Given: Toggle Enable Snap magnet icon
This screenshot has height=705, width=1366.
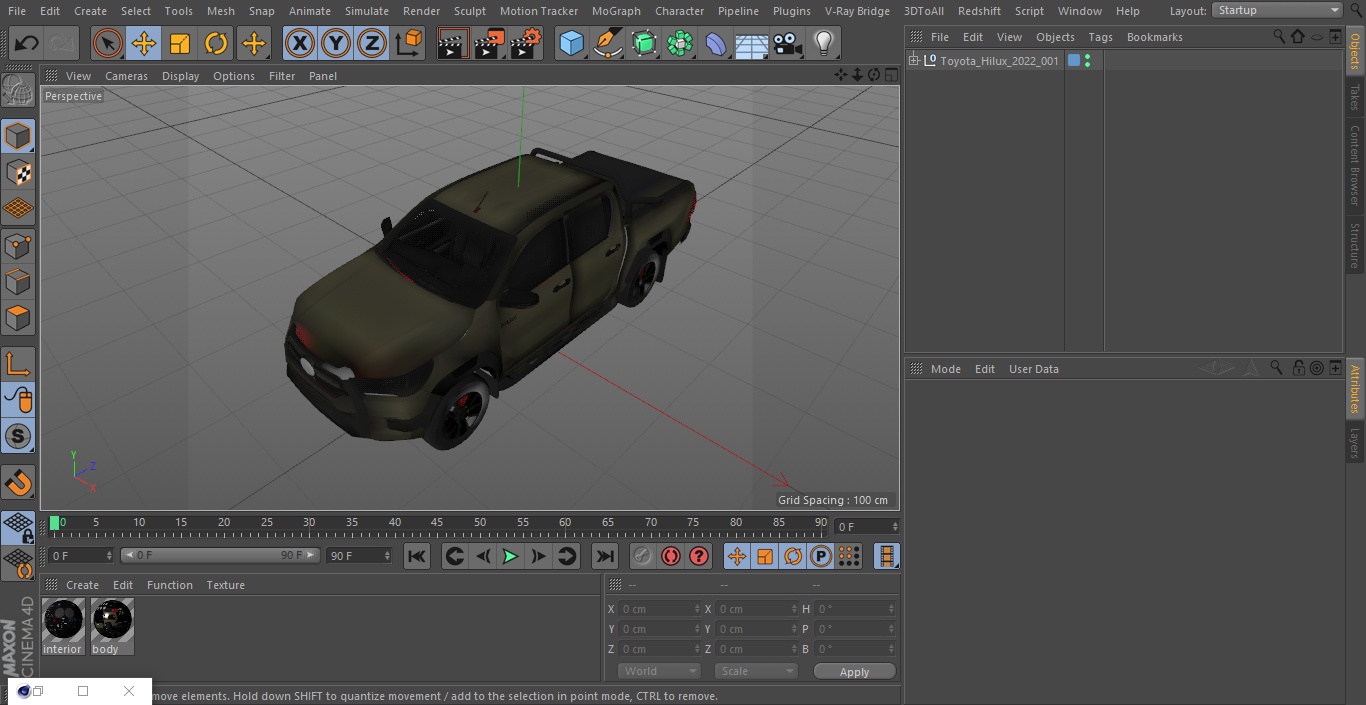Looking at the screenshot, I should click(18, 484).
